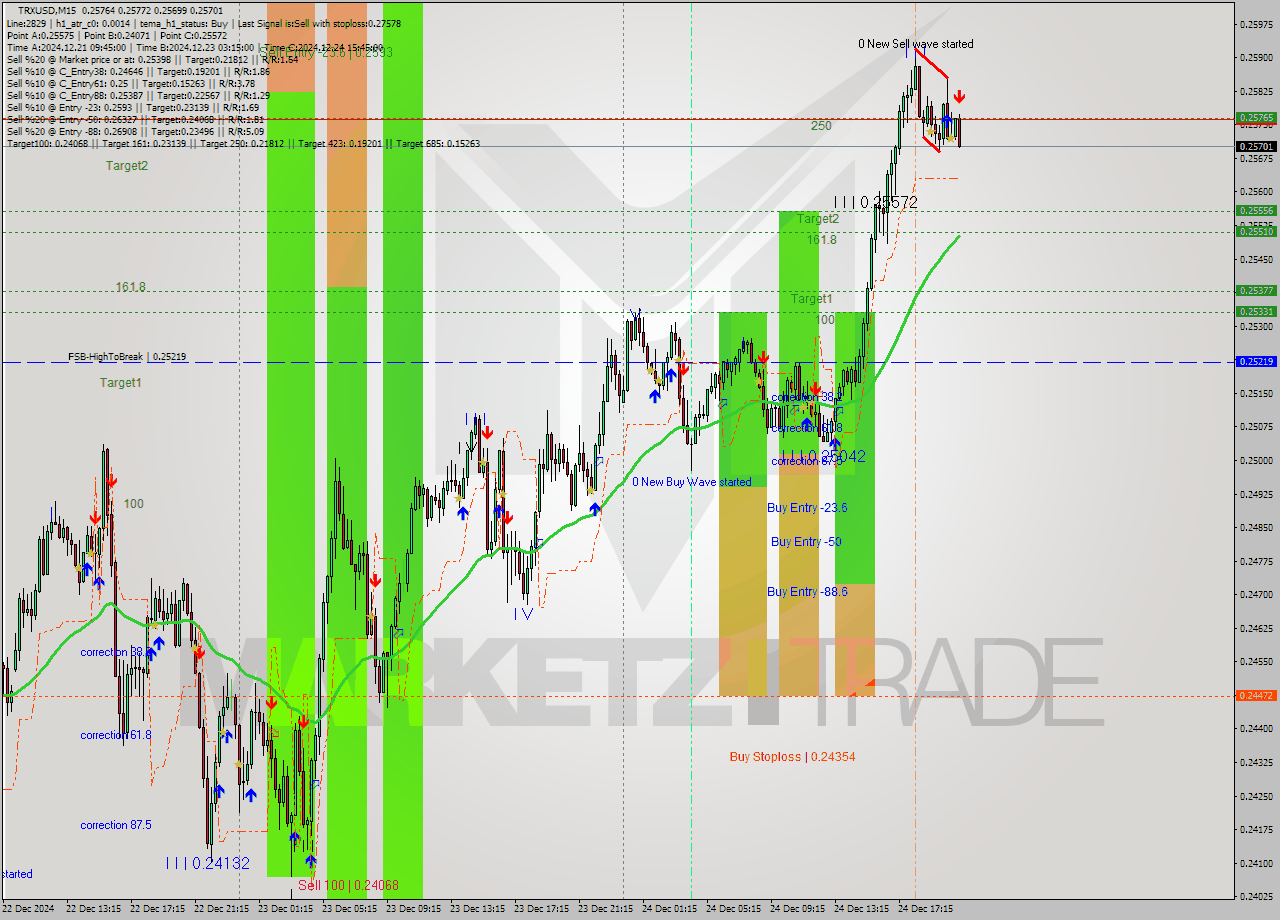This screenshot has width=1280, height=920.
Task: Click the 'correction 61.8' label on the left side
Action: [116, 735]
